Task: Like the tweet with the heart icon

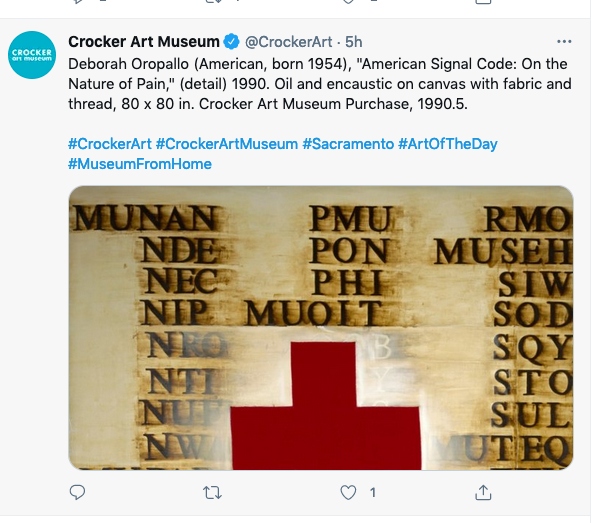Action: pyautogui.click(x=348, y=492)
